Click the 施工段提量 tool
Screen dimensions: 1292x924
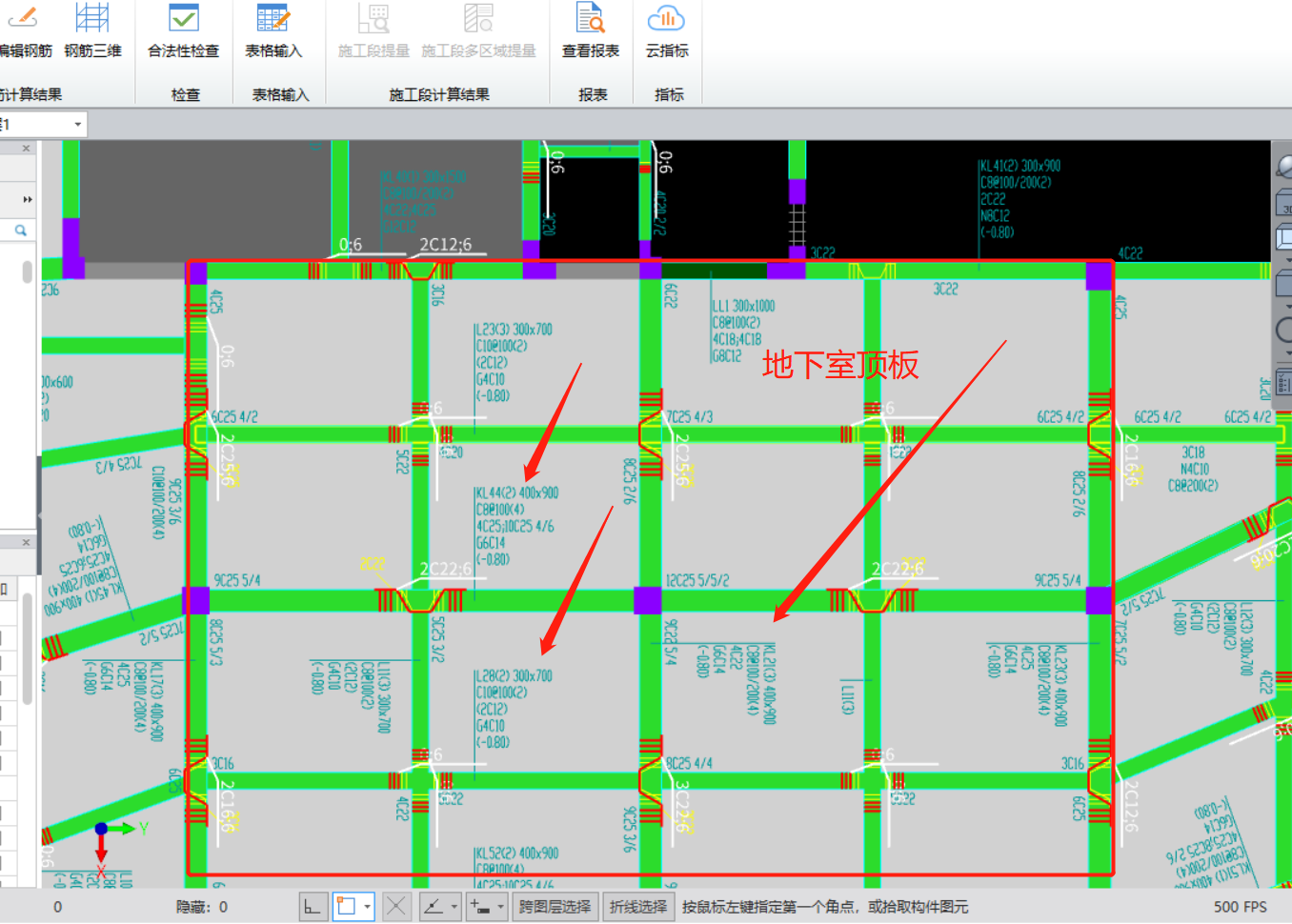pos(373,31)
